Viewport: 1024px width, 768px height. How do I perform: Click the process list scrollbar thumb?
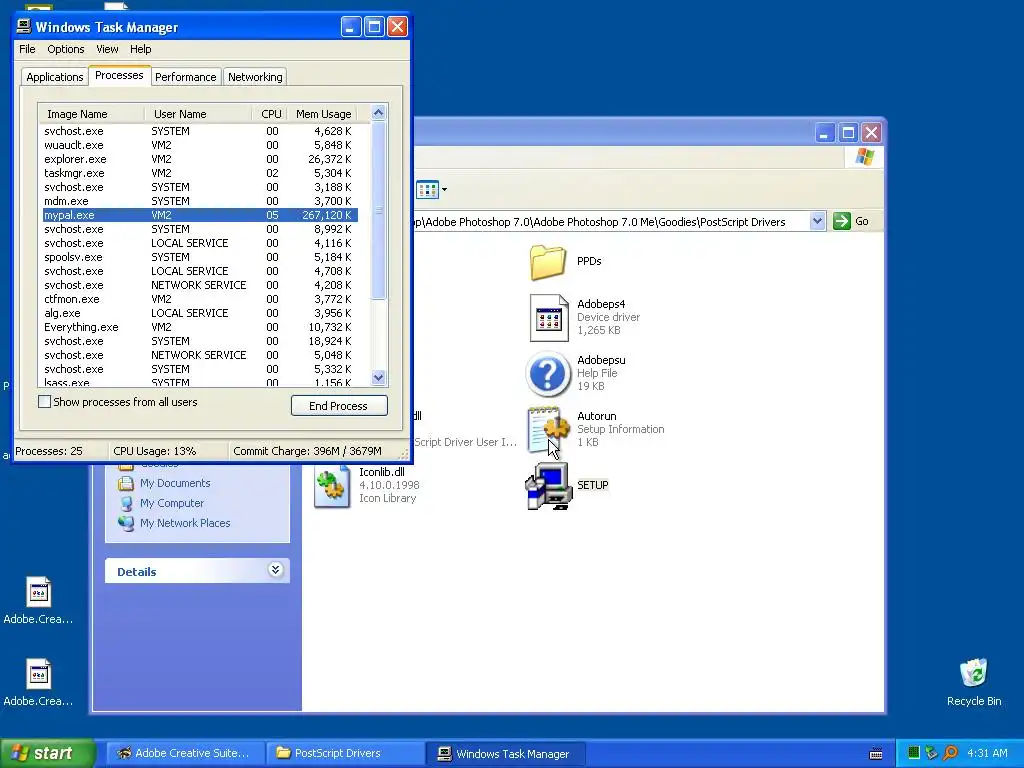(378, 210)
